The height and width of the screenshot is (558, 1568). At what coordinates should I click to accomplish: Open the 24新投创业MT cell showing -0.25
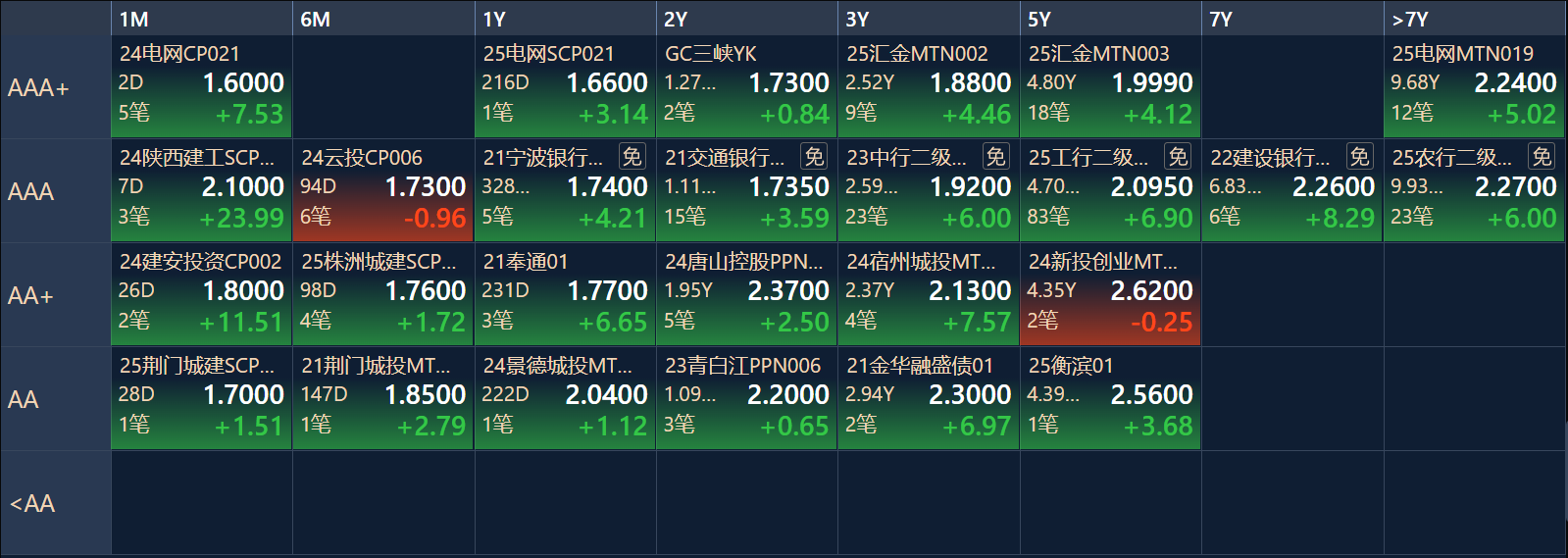point(1110,294)
